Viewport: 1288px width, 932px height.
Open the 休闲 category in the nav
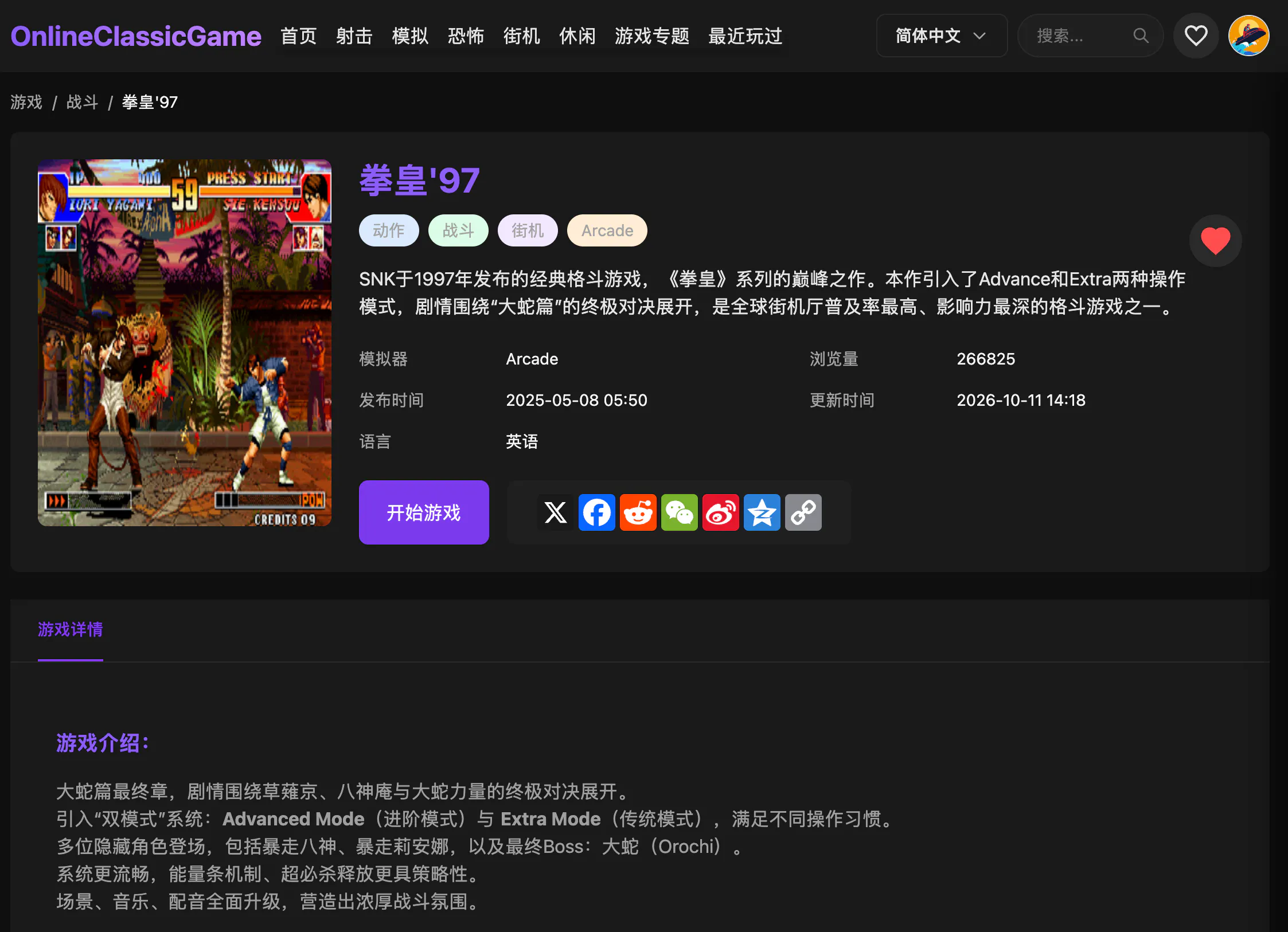coord(577,36)
